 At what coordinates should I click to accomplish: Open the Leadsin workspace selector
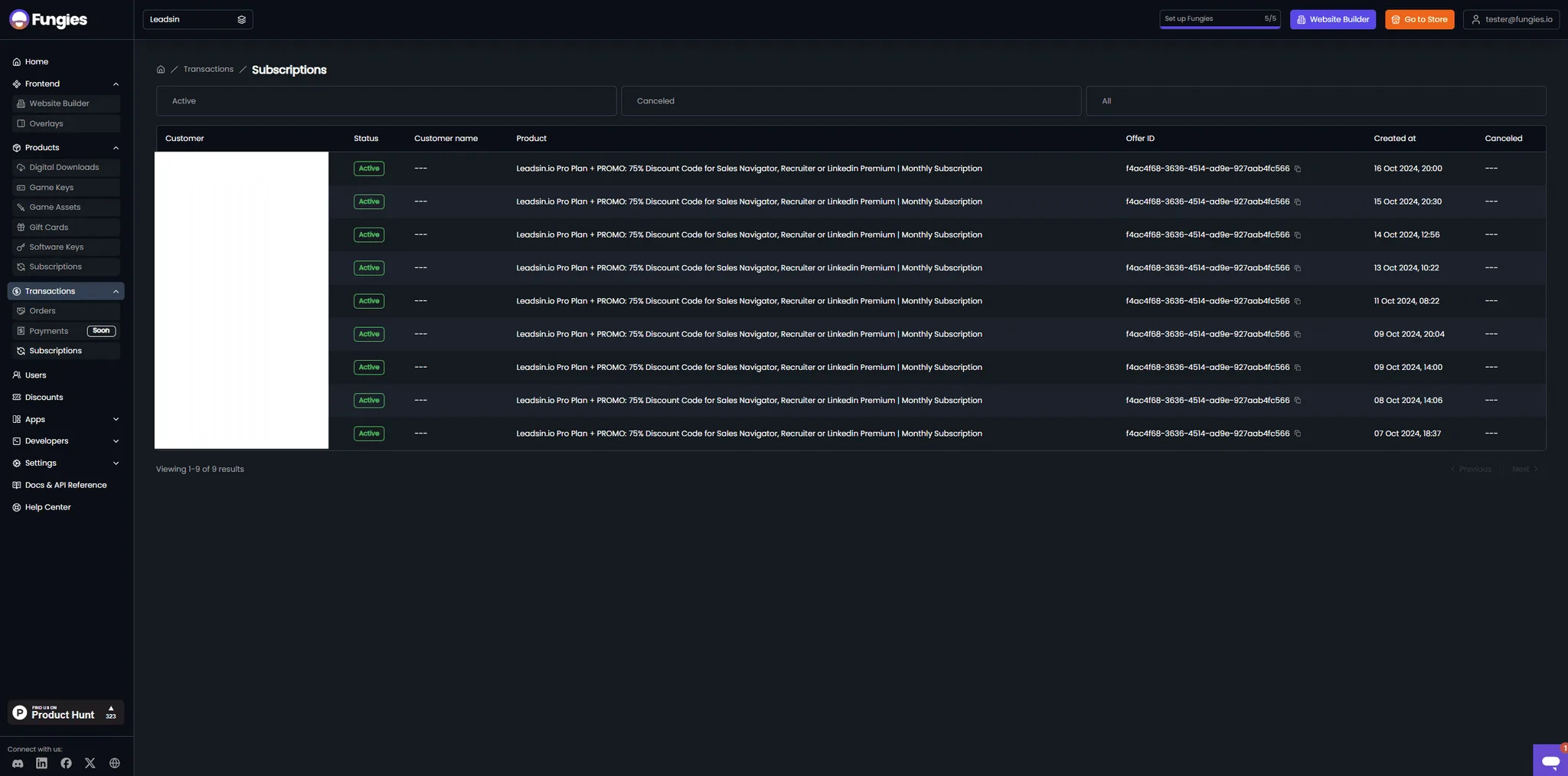(x=198, y=19)
